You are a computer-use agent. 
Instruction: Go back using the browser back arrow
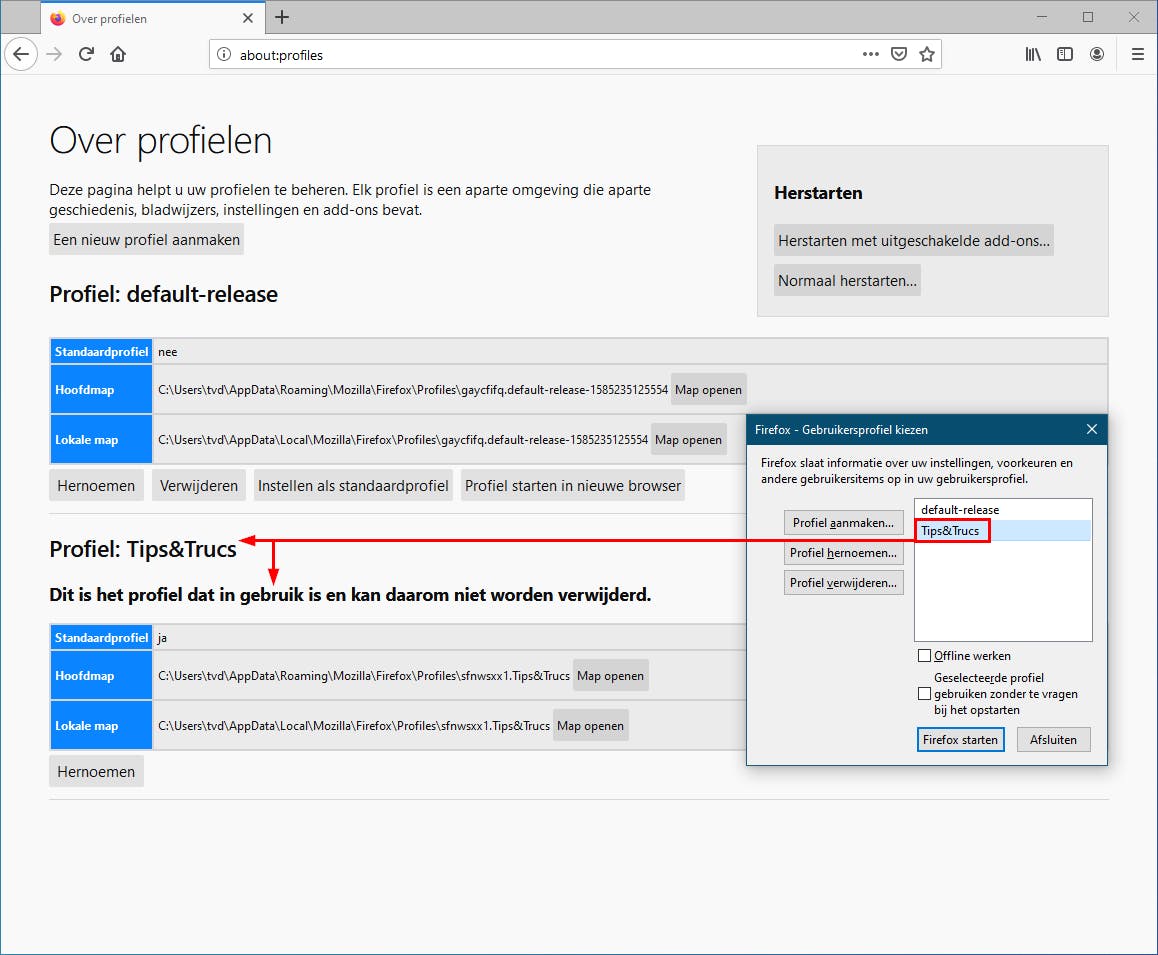pyautogui.click(x=21, y=54)
